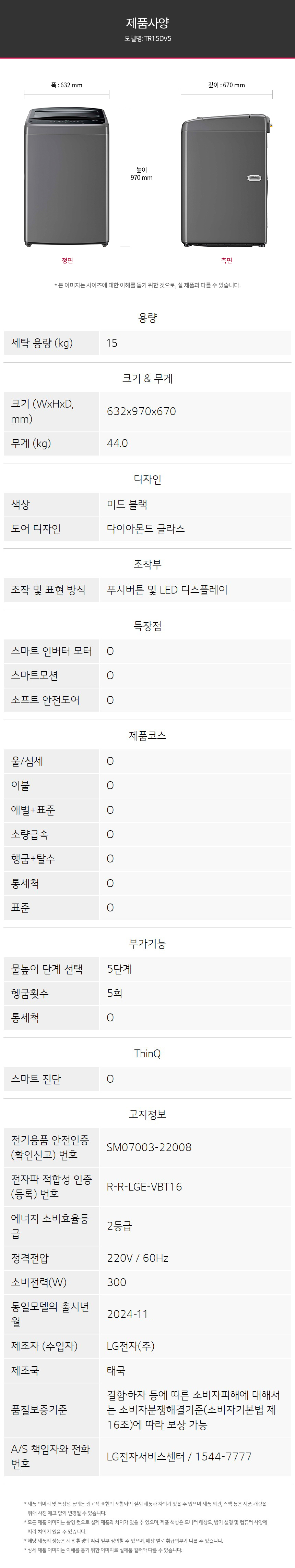This screenshot has width=295, height=1568.
Task: Click the LG전자서비스센터 1544-7777 phone number
Action: [179, 1457]
